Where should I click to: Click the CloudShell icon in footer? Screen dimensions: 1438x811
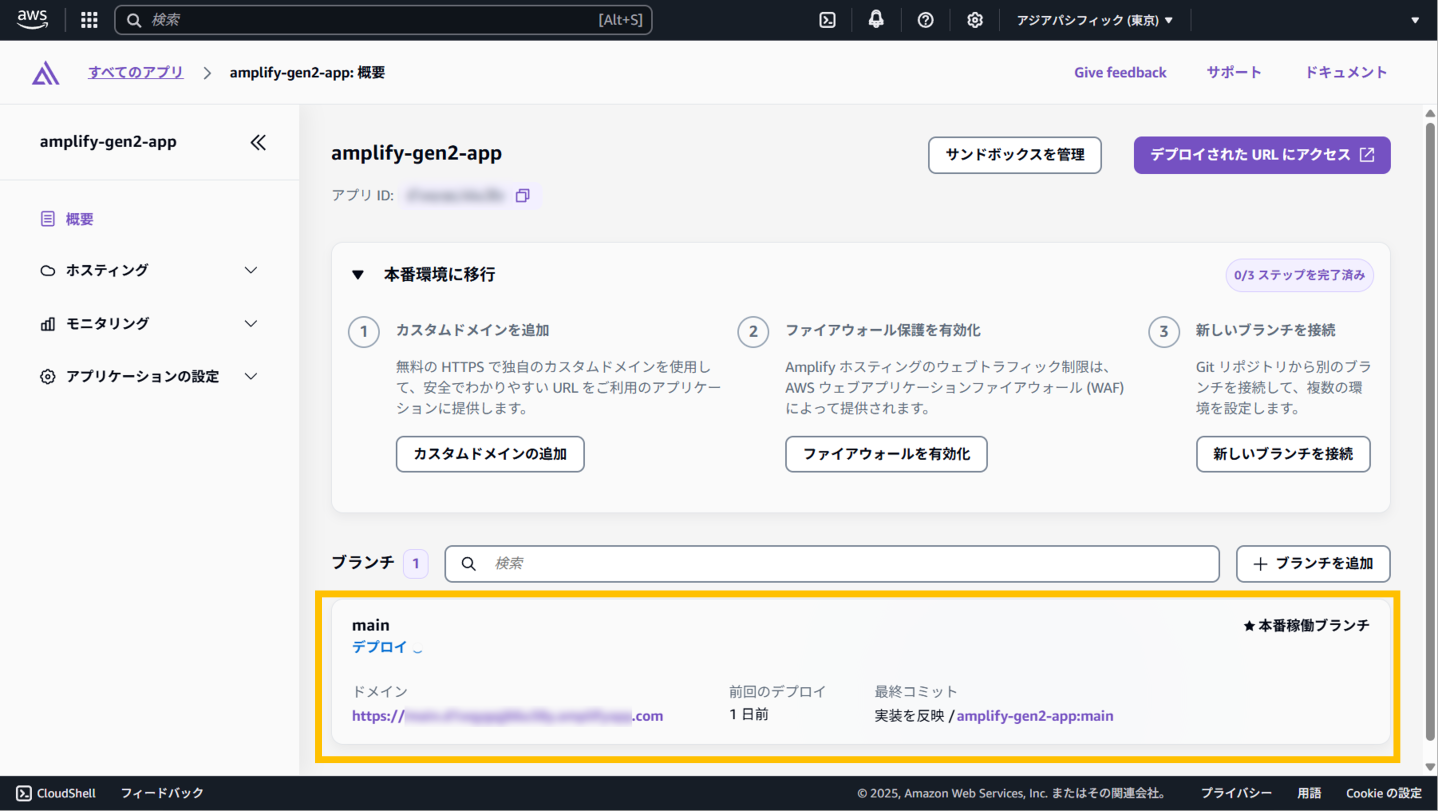tap(24, 793)
